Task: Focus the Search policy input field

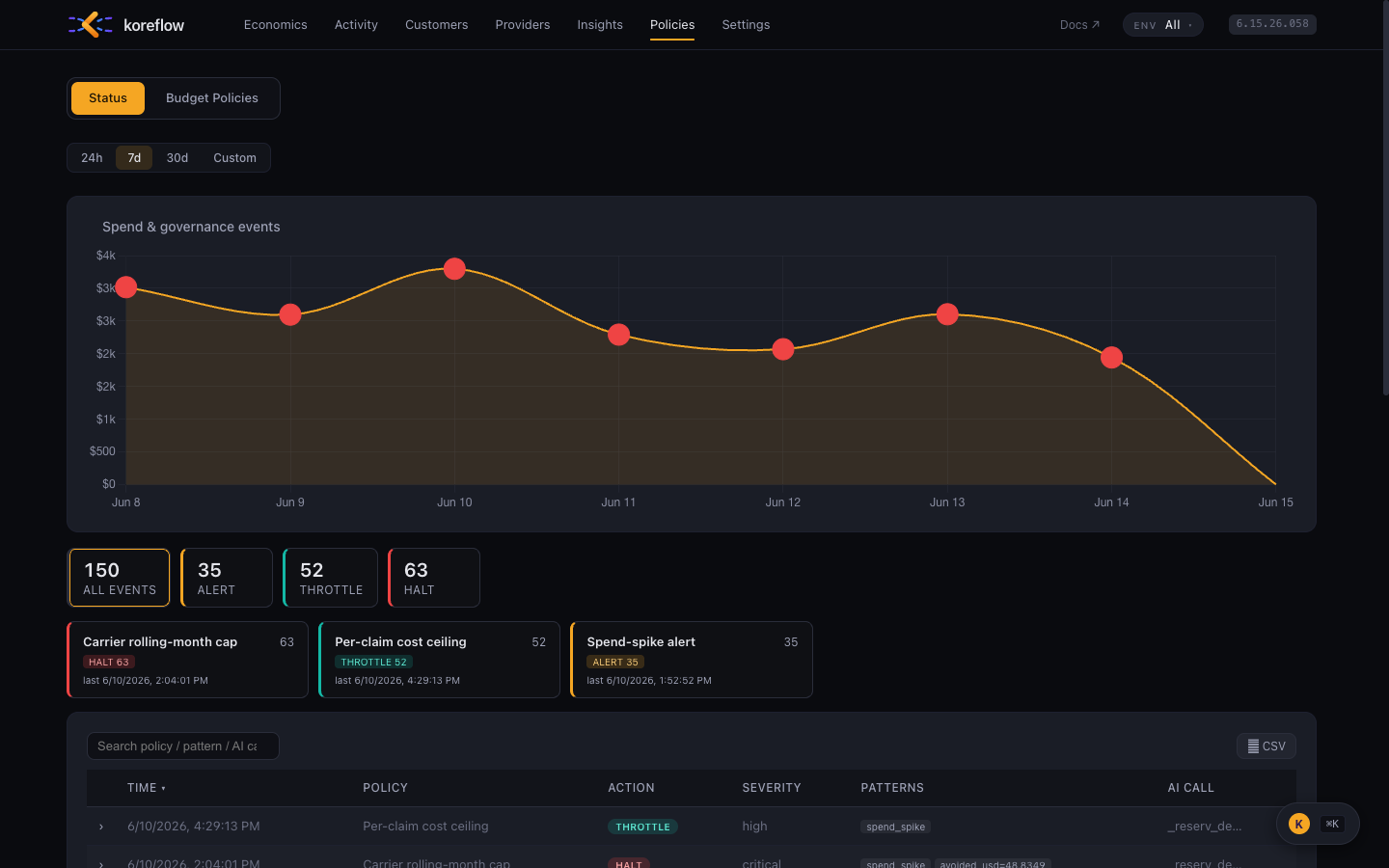Action: tap(183, 746)
